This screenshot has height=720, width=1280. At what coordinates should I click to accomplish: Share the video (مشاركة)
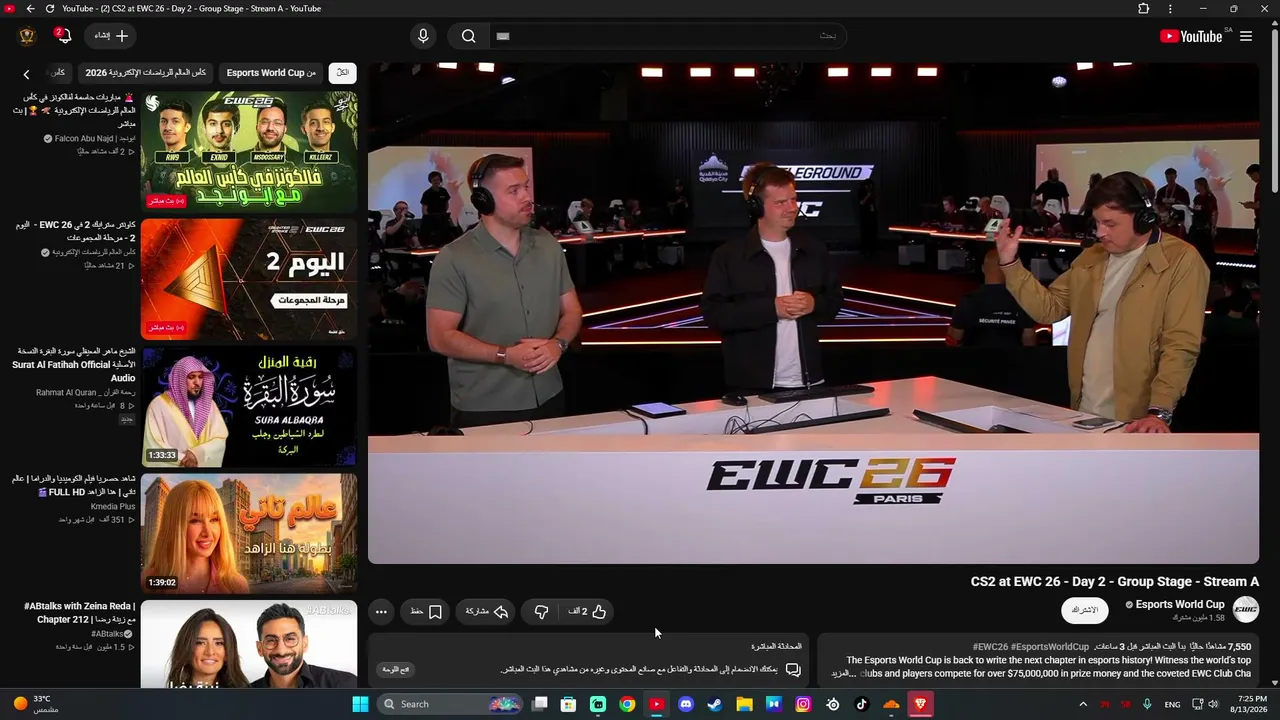(487, 612)
